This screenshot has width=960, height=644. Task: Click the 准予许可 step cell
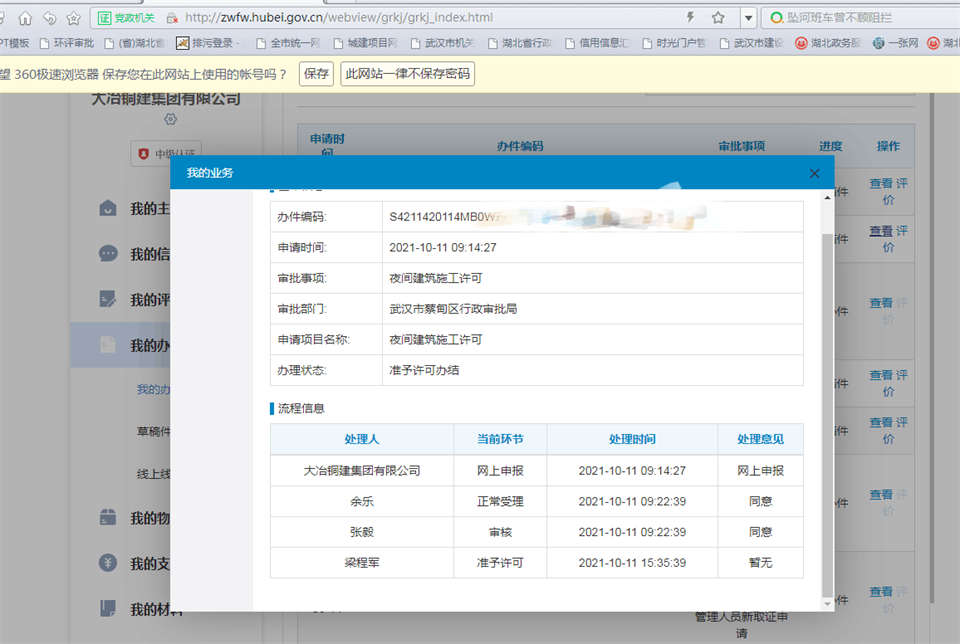pos(500,562)
